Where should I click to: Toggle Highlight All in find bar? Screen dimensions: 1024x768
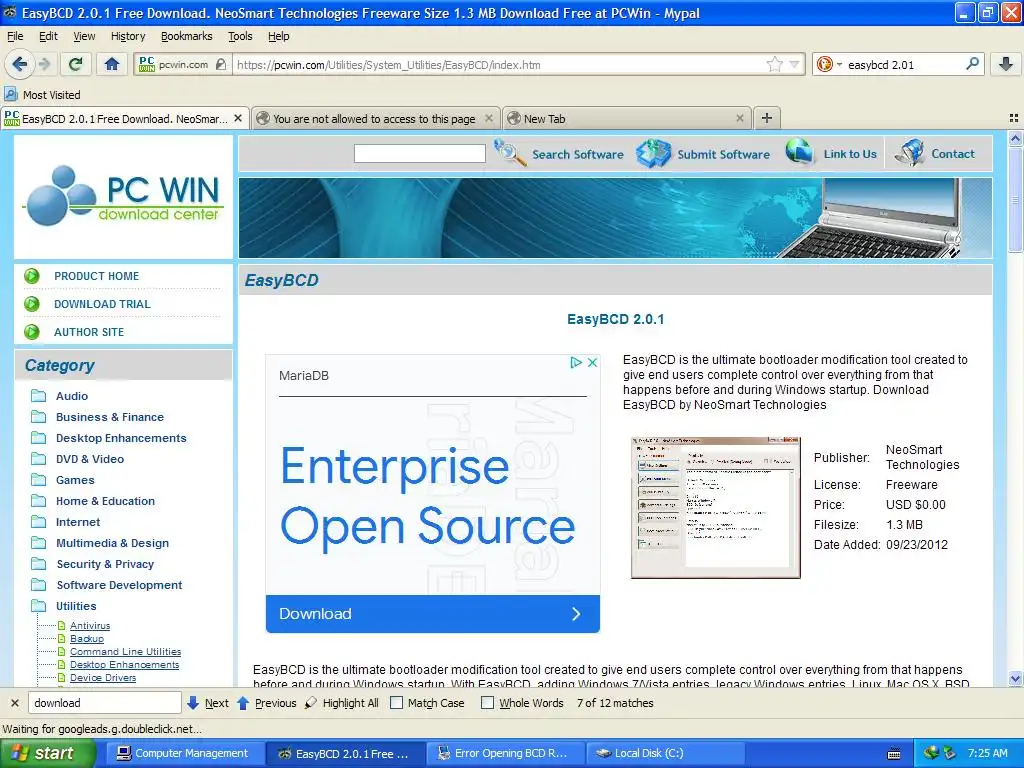[342, 703]
